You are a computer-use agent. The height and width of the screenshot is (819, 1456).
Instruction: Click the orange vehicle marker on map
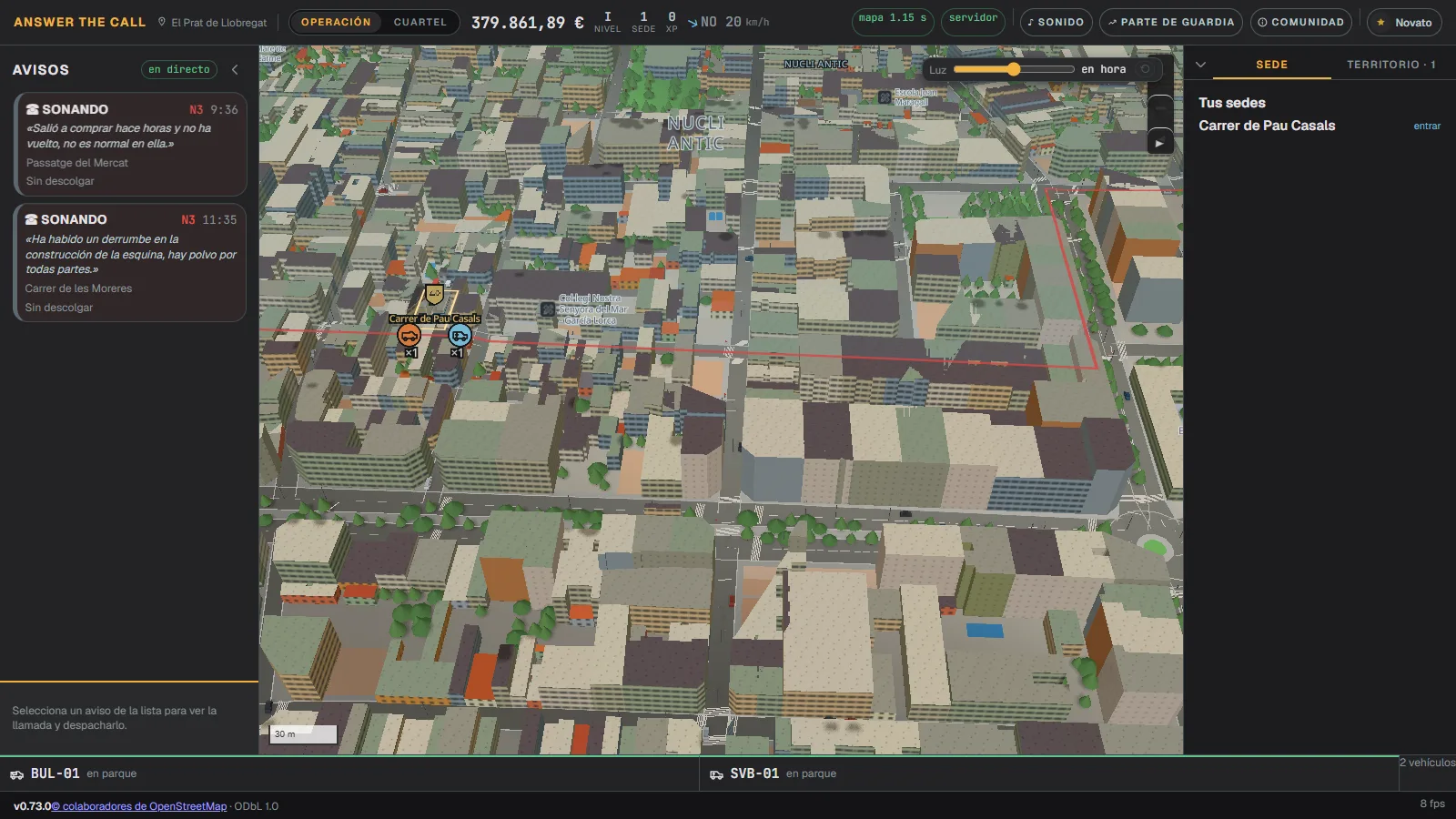(x=409, y=336)
